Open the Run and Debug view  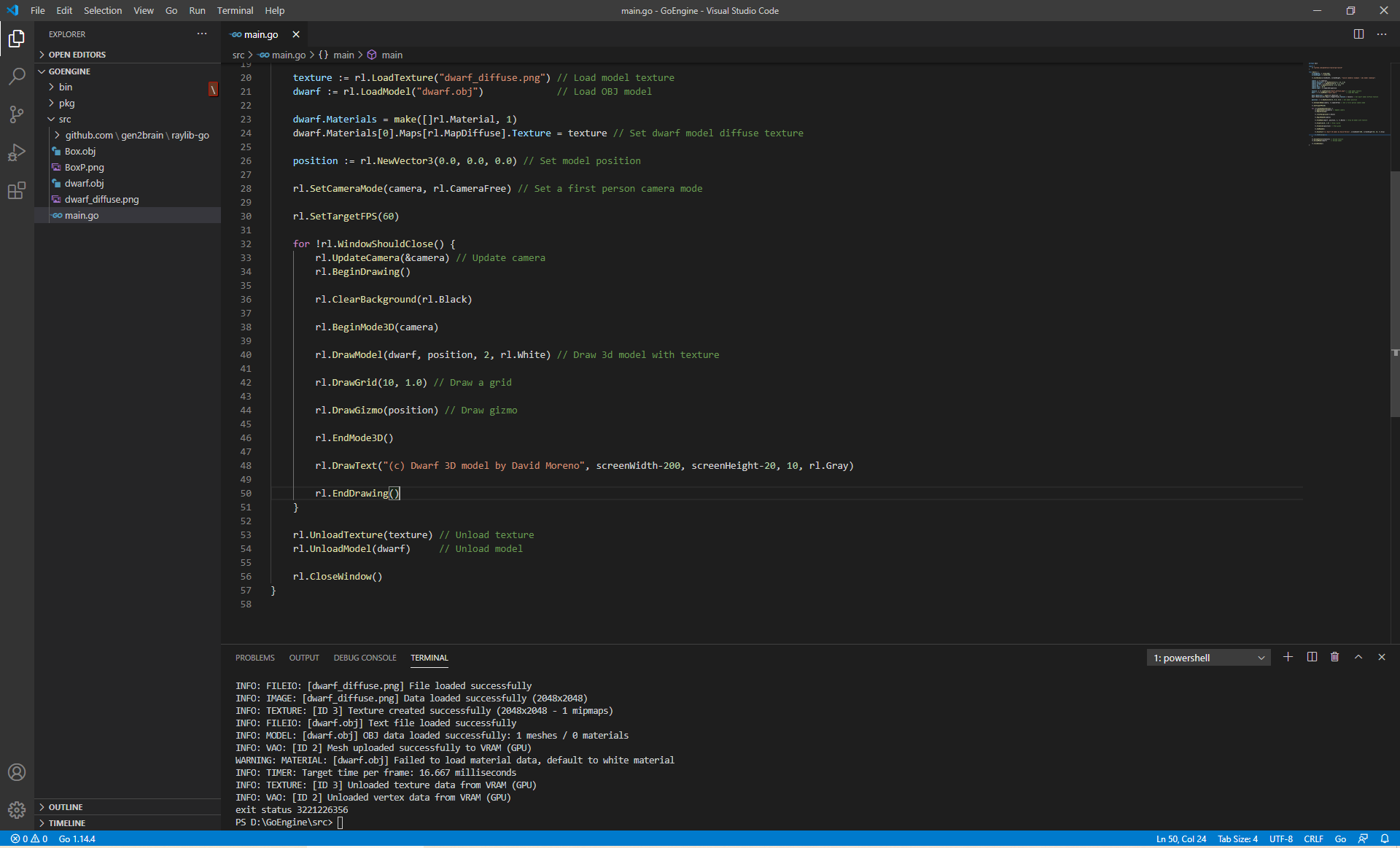point(16,152)
